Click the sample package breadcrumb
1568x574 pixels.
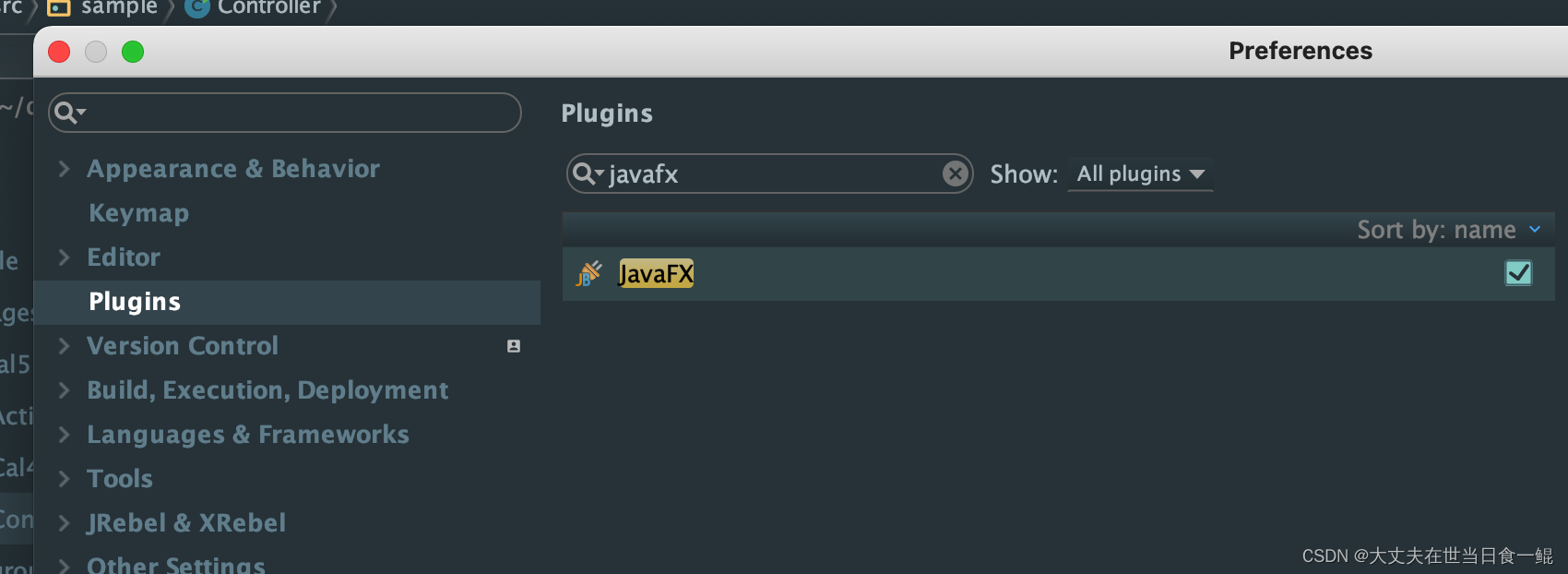coord(102,7)
